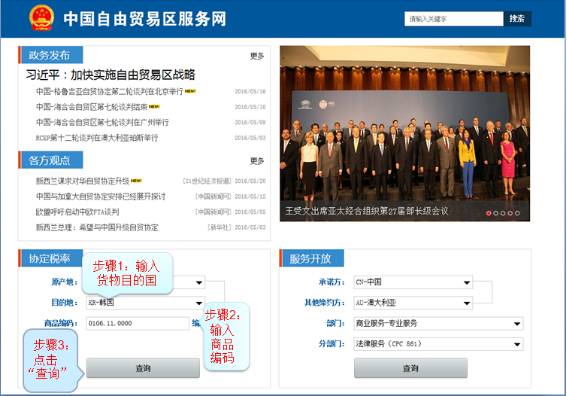Click the 中国自由贸易区服务网 site title
The width and height of the screenshot is (567, 396).
(145, 19)
